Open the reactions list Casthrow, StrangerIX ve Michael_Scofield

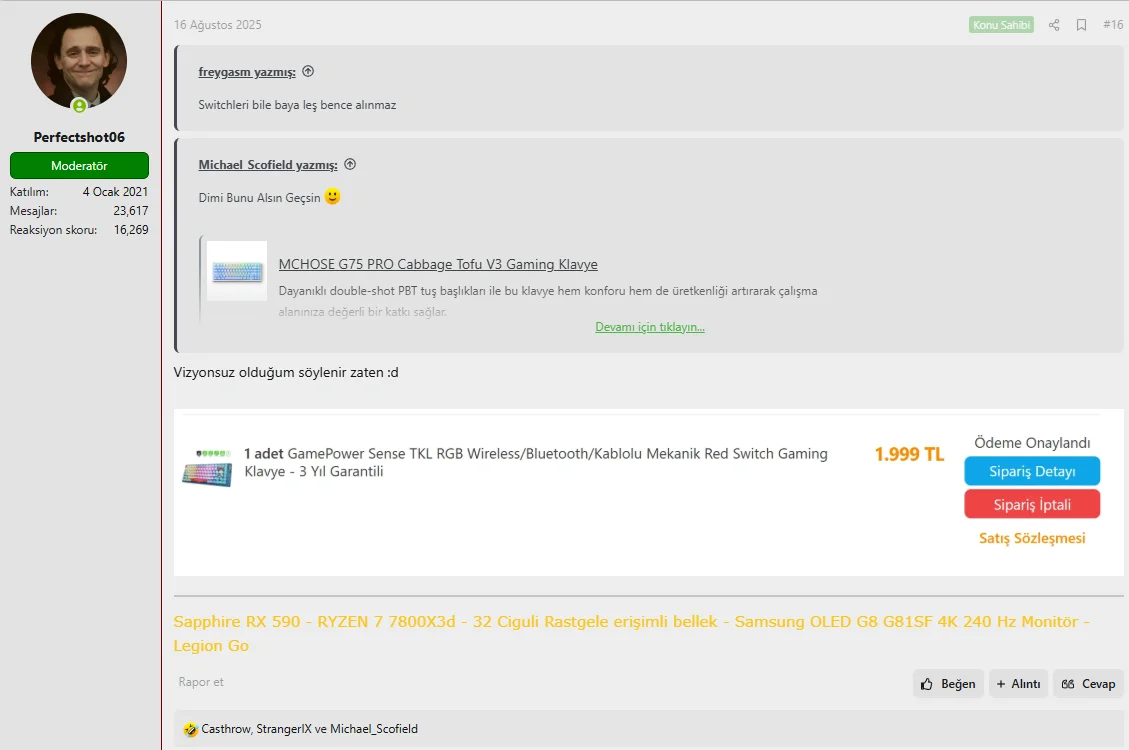point(310,729)
